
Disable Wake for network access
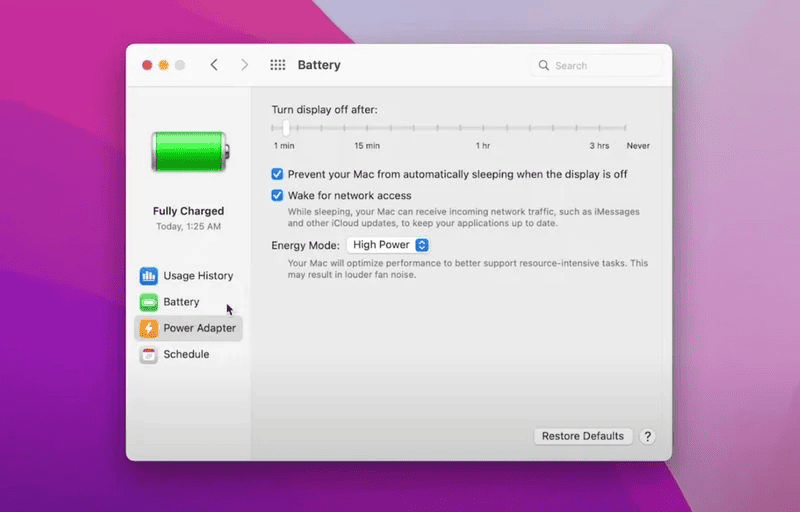tap(278, 196)
